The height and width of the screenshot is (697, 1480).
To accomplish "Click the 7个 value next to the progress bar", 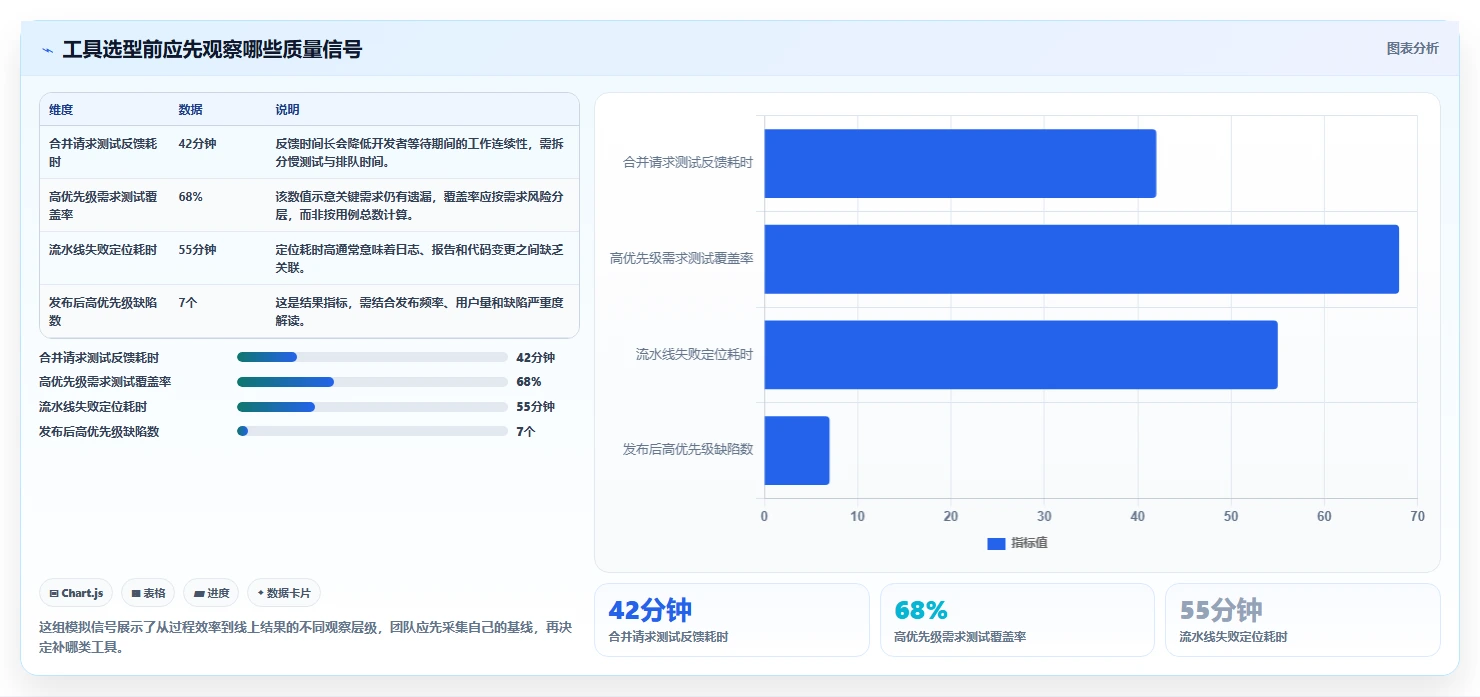I will coord(526,431).
